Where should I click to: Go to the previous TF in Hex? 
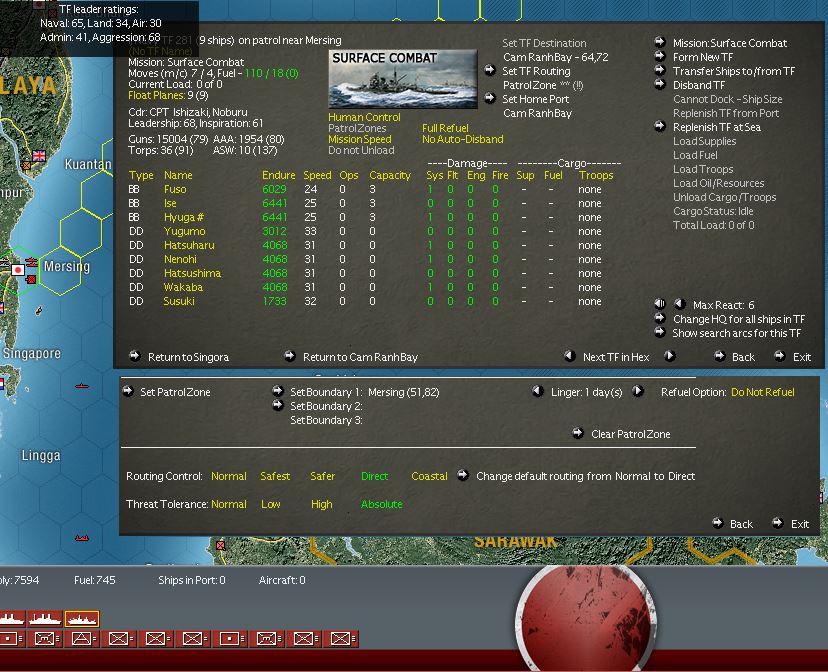pyautogui.click(x=569, y=356)
